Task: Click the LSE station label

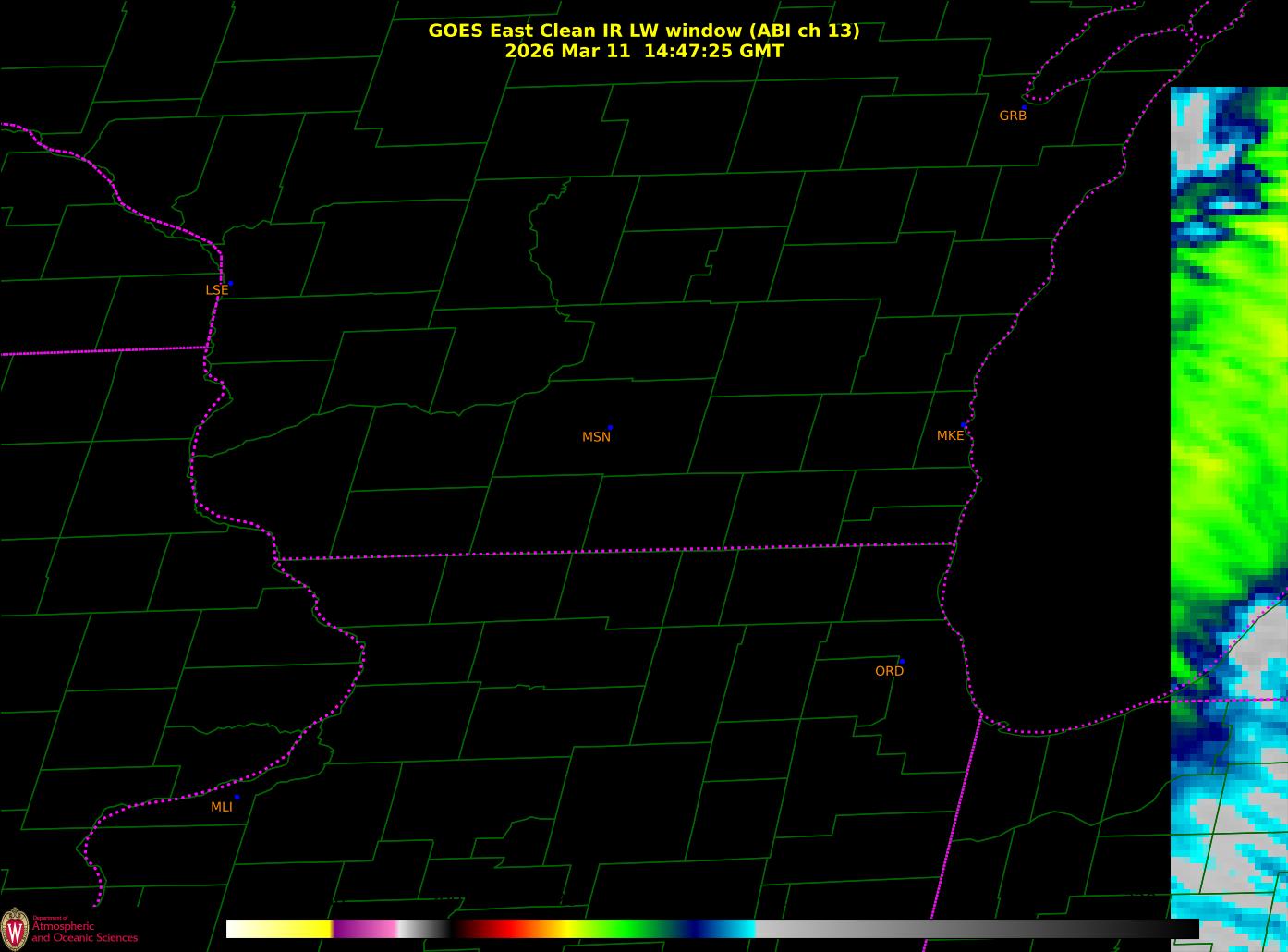Action: (x=216, y=290)
